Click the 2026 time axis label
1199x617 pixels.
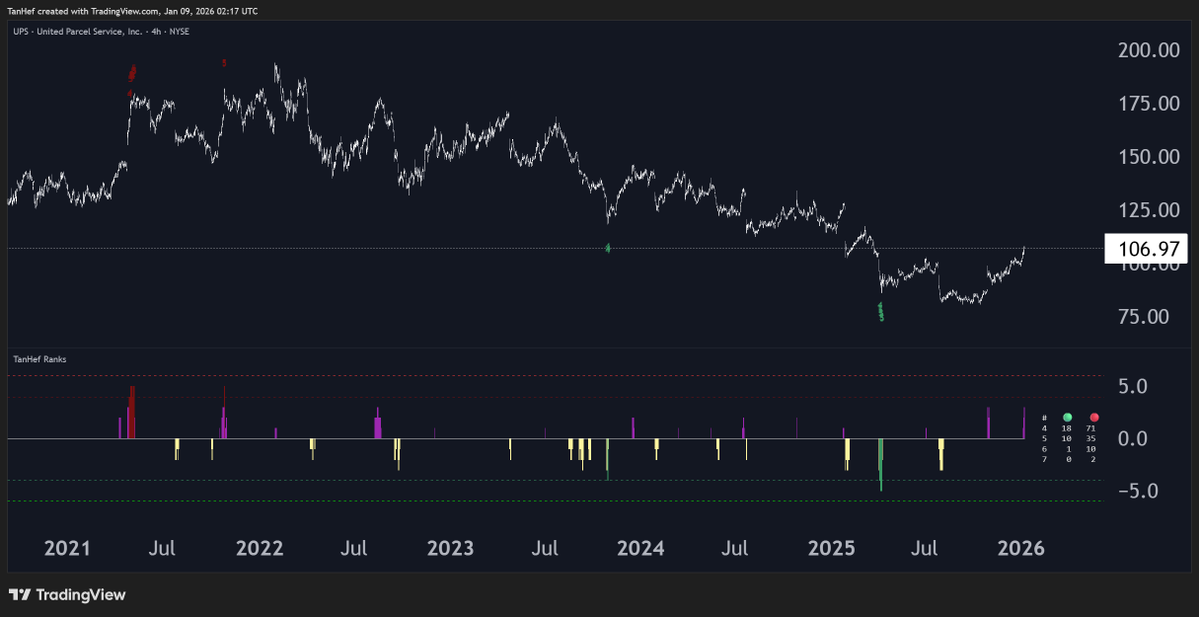click(1022, 548)
